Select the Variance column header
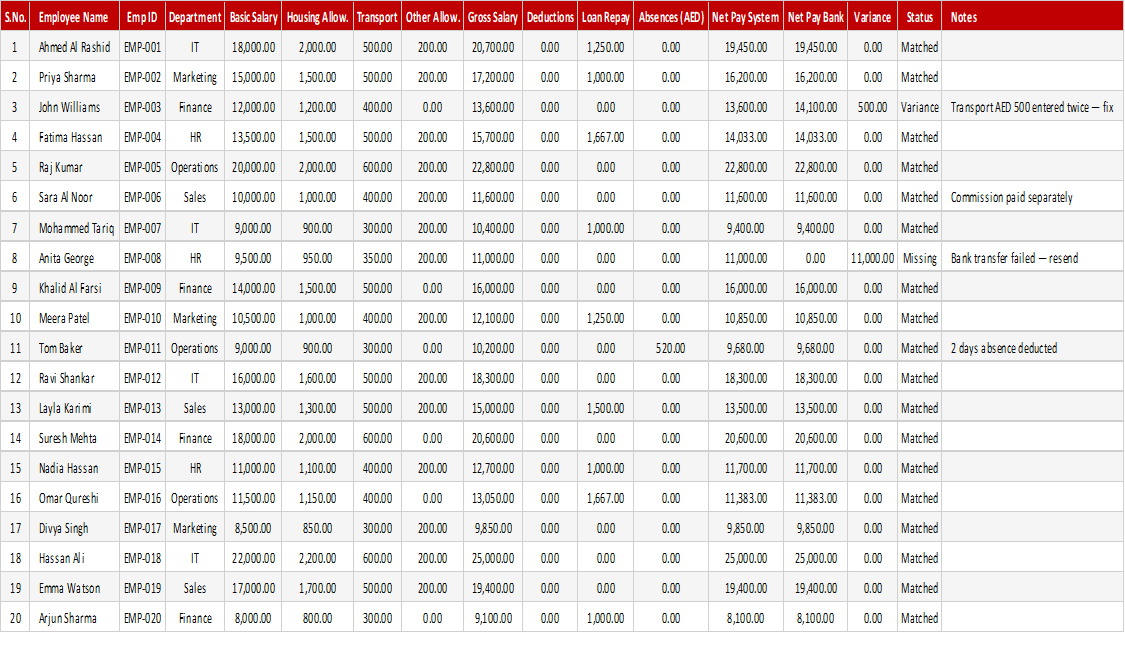 tap(872, 17)
